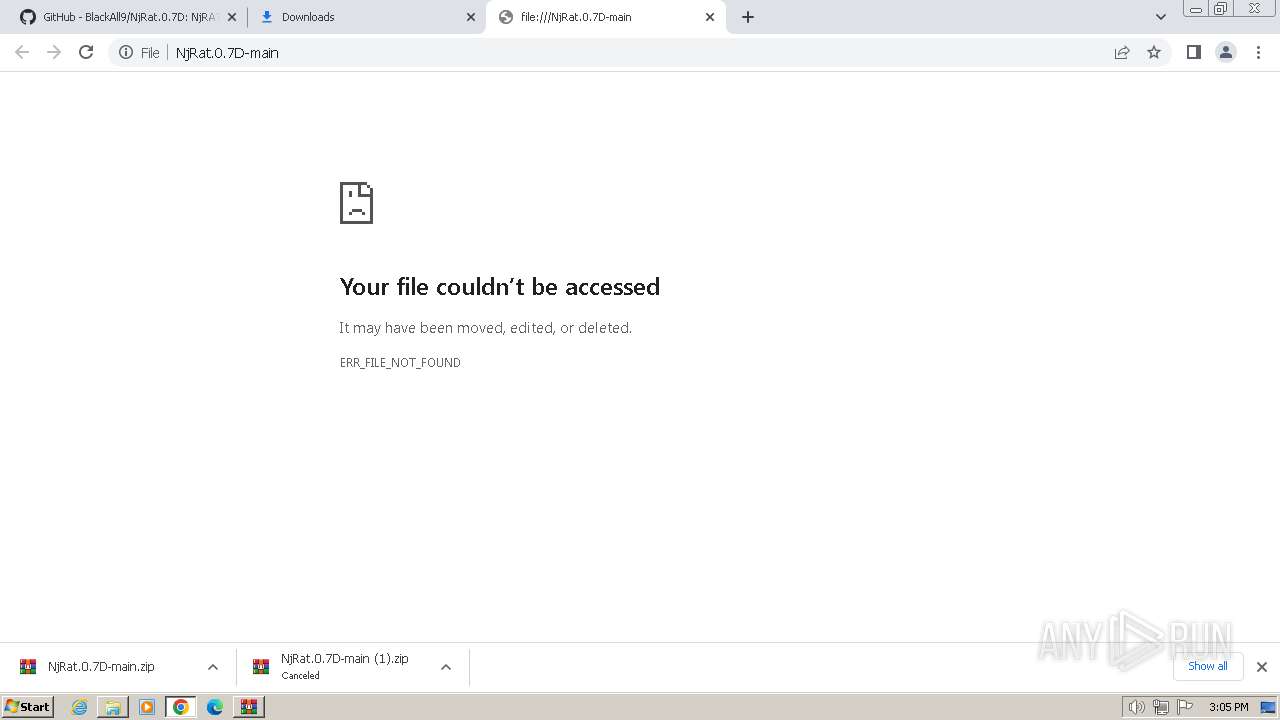
Task: Close the downloads shelf
Action: 1261,667
